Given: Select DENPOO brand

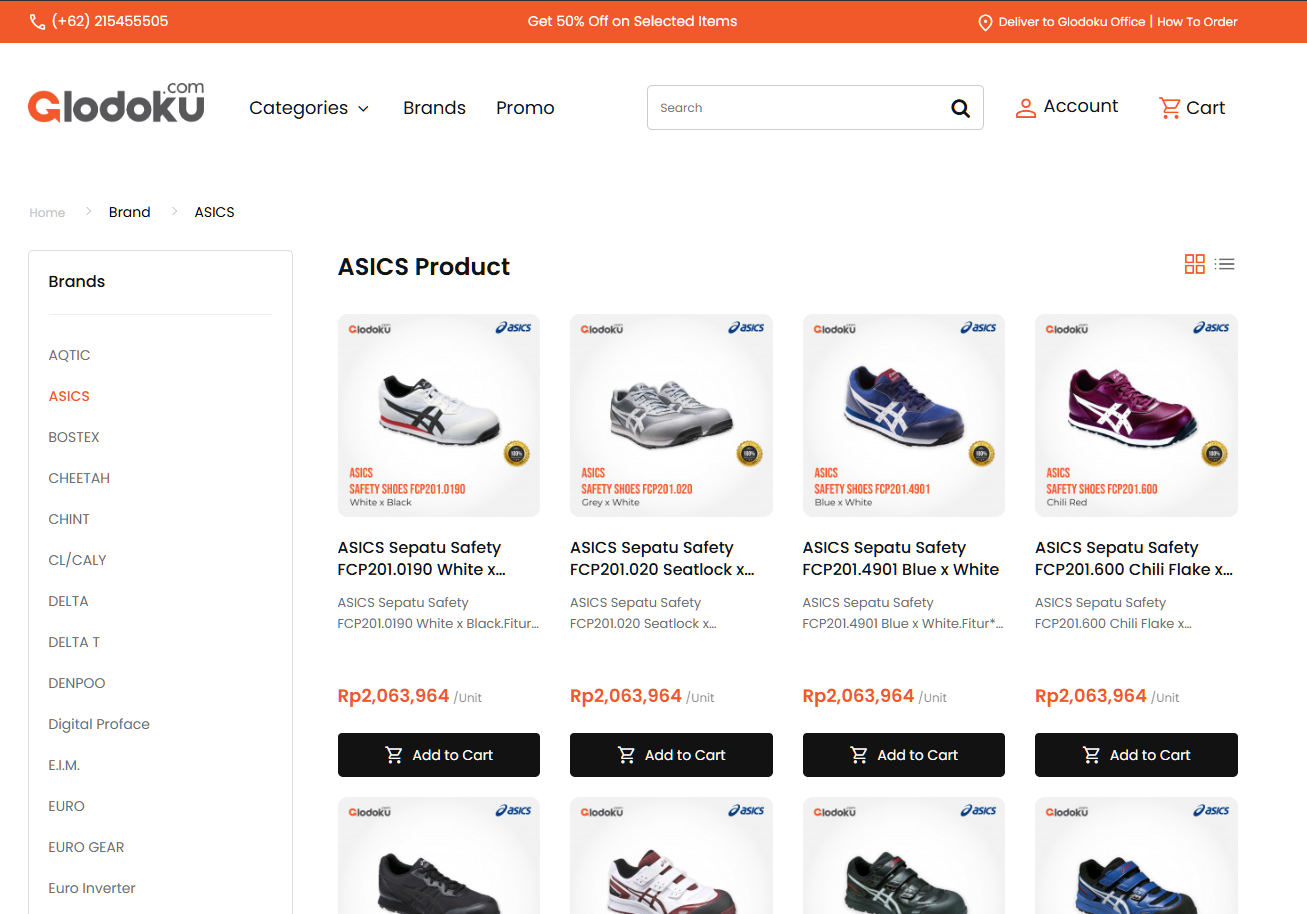Looking at the screenshot, I should [77, 683].
